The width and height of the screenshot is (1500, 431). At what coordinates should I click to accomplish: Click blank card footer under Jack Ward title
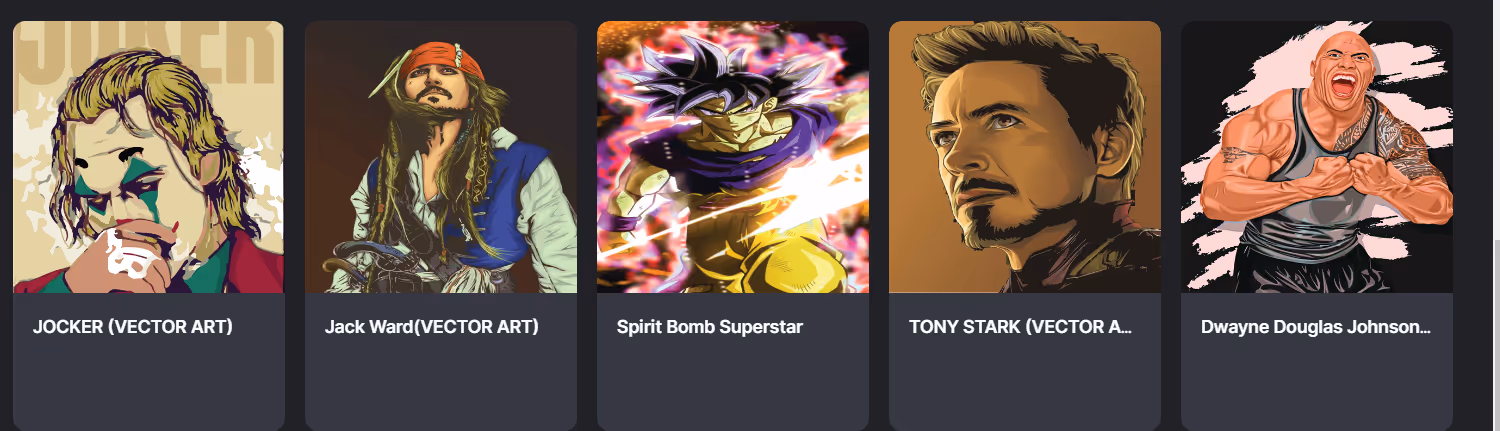click(441, 385)
